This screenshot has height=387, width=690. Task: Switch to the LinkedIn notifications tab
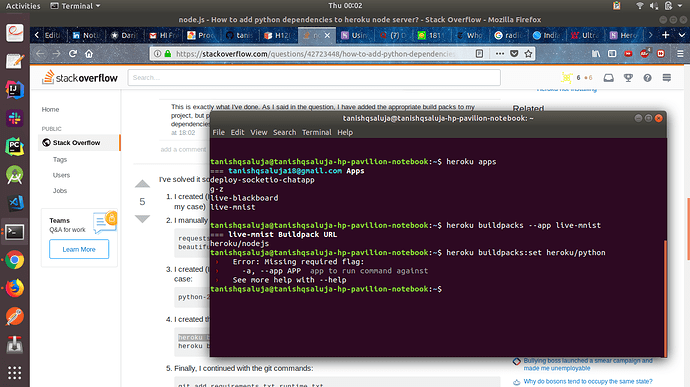point(86,35)
